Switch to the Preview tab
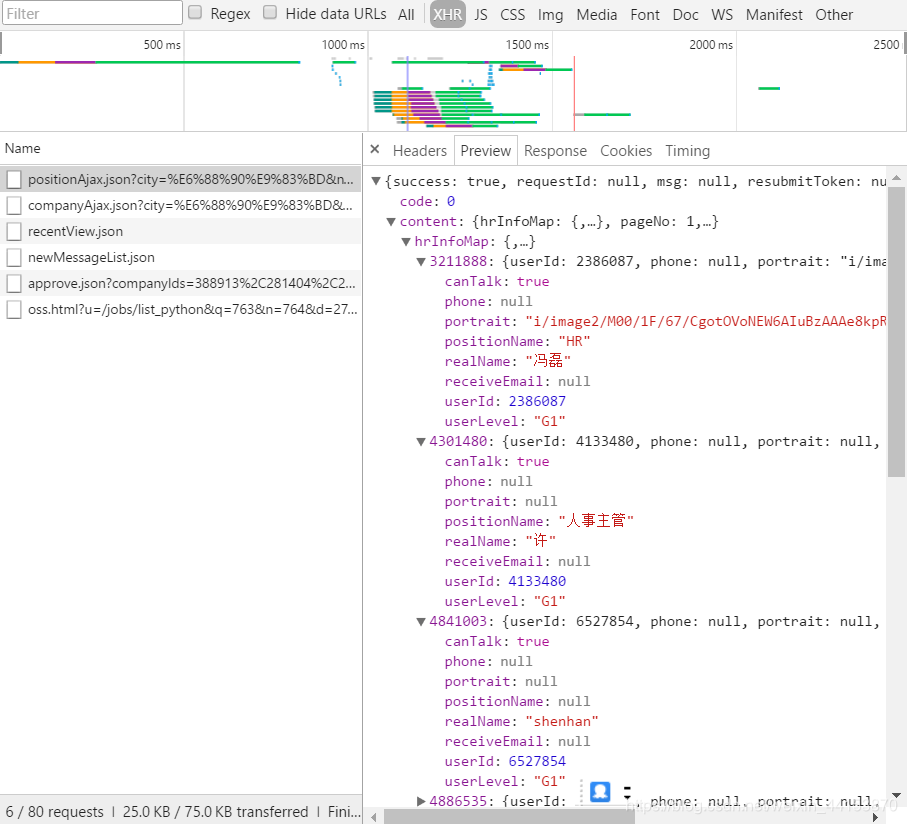The image size is (907, 824). click(x=485, y=151)
